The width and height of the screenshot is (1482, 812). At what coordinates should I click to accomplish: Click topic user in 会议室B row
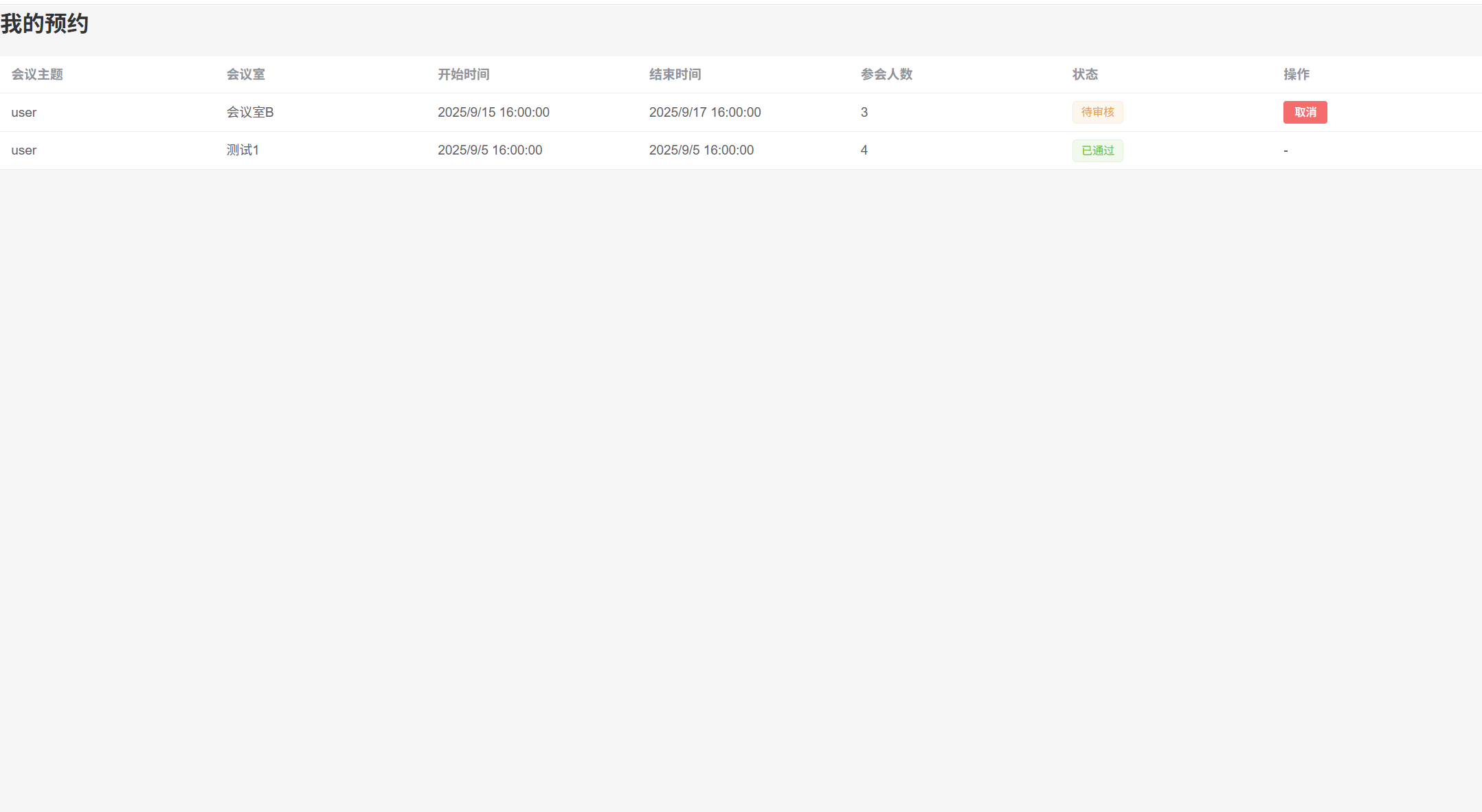click(24, 113)
